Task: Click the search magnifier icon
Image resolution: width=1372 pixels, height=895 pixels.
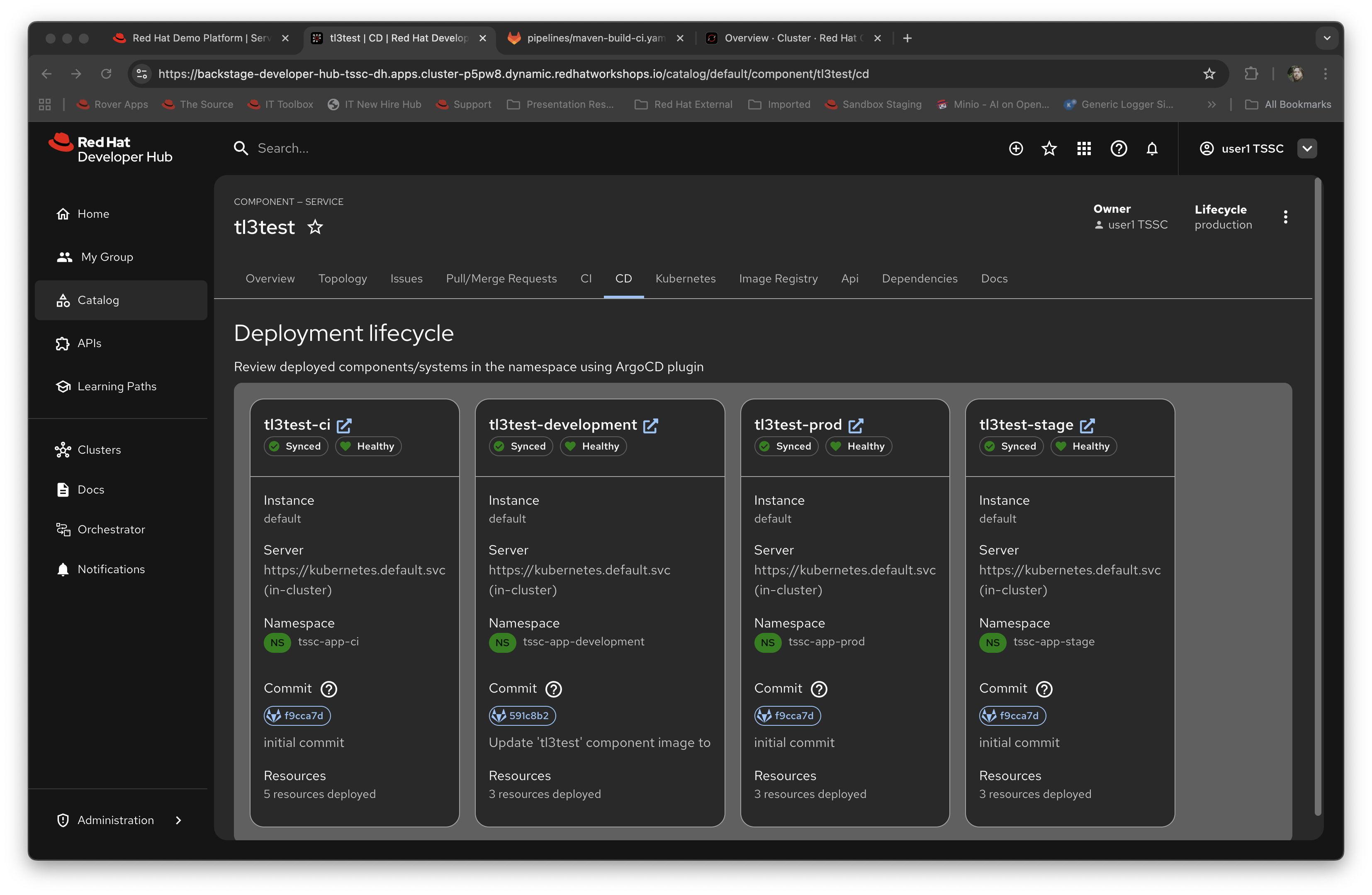Action: click(241, 148)
